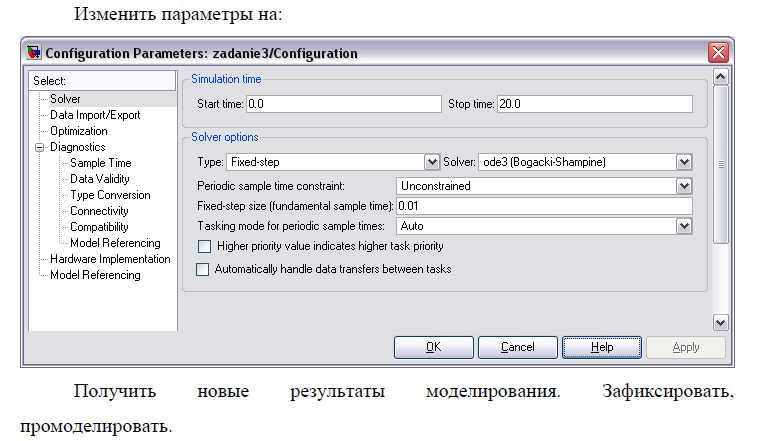The width and height of the screenshot is (773, 441).
Task: Click the Stop time input field
Action: coord(595,104)
